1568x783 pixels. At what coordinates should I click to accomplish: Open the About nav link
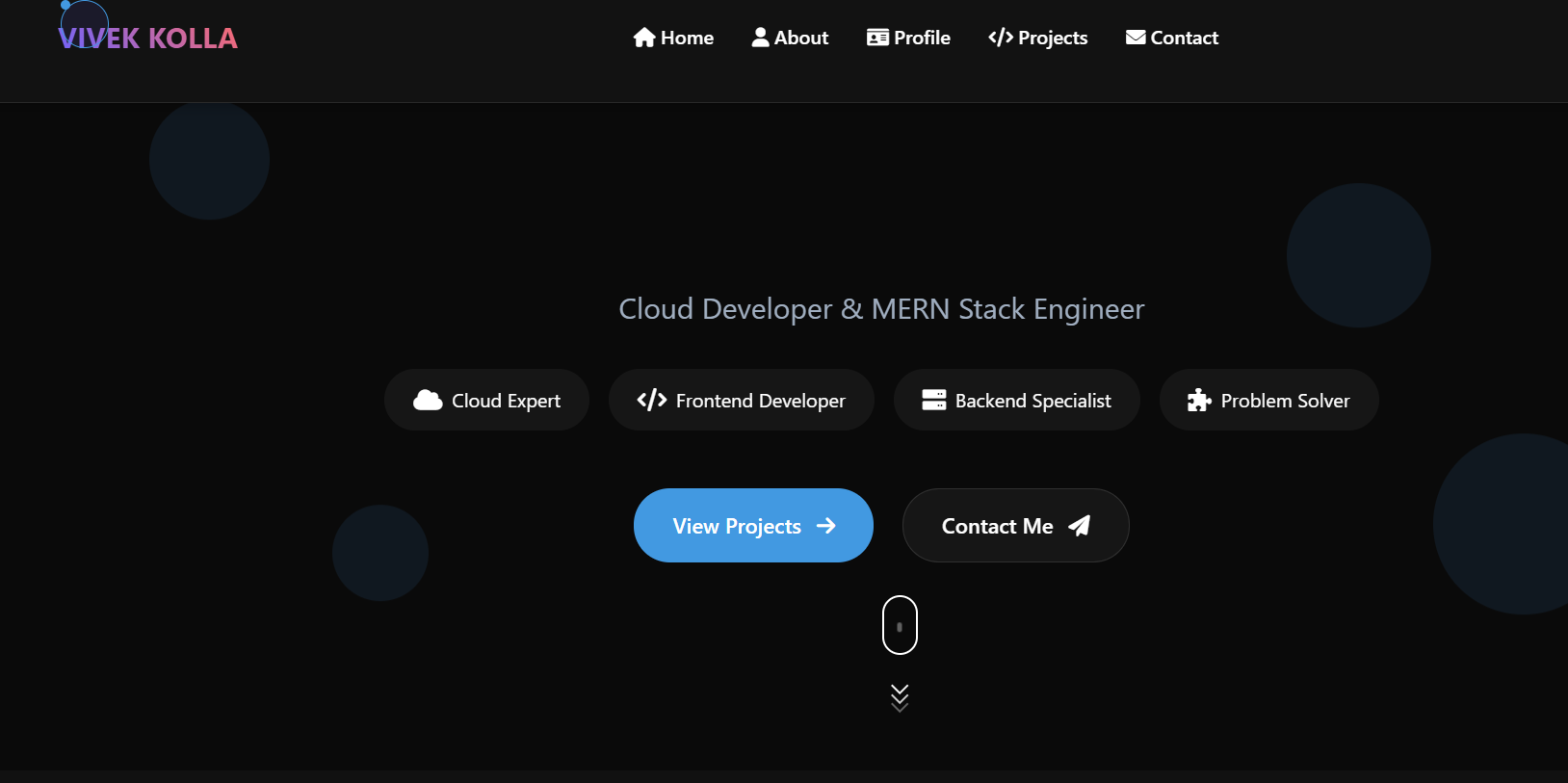pos(790,38)
